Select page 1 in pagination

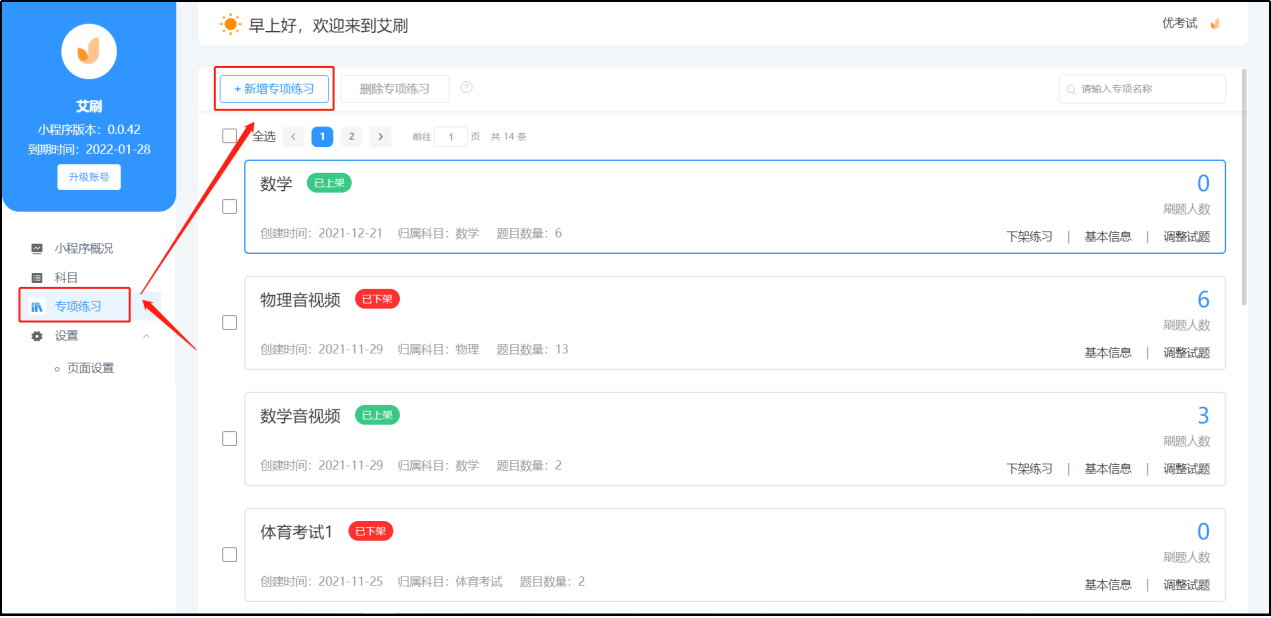(x=322, y=137)
